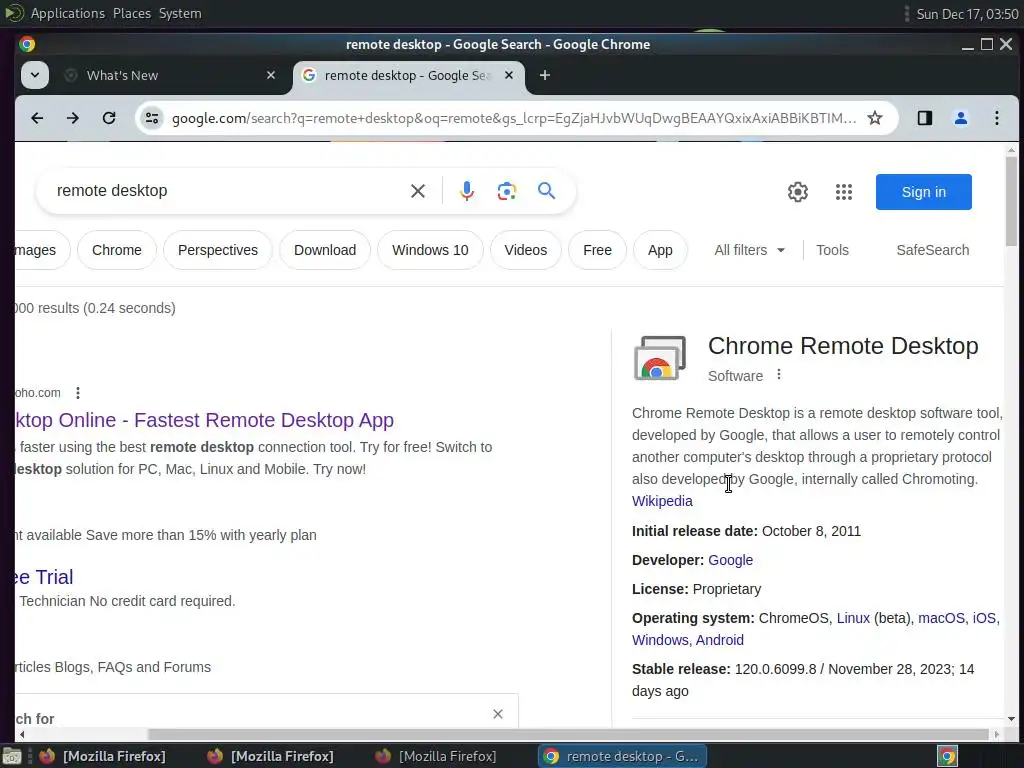Reload the Google search page
1024x768 pixels.
click(109, 118)
